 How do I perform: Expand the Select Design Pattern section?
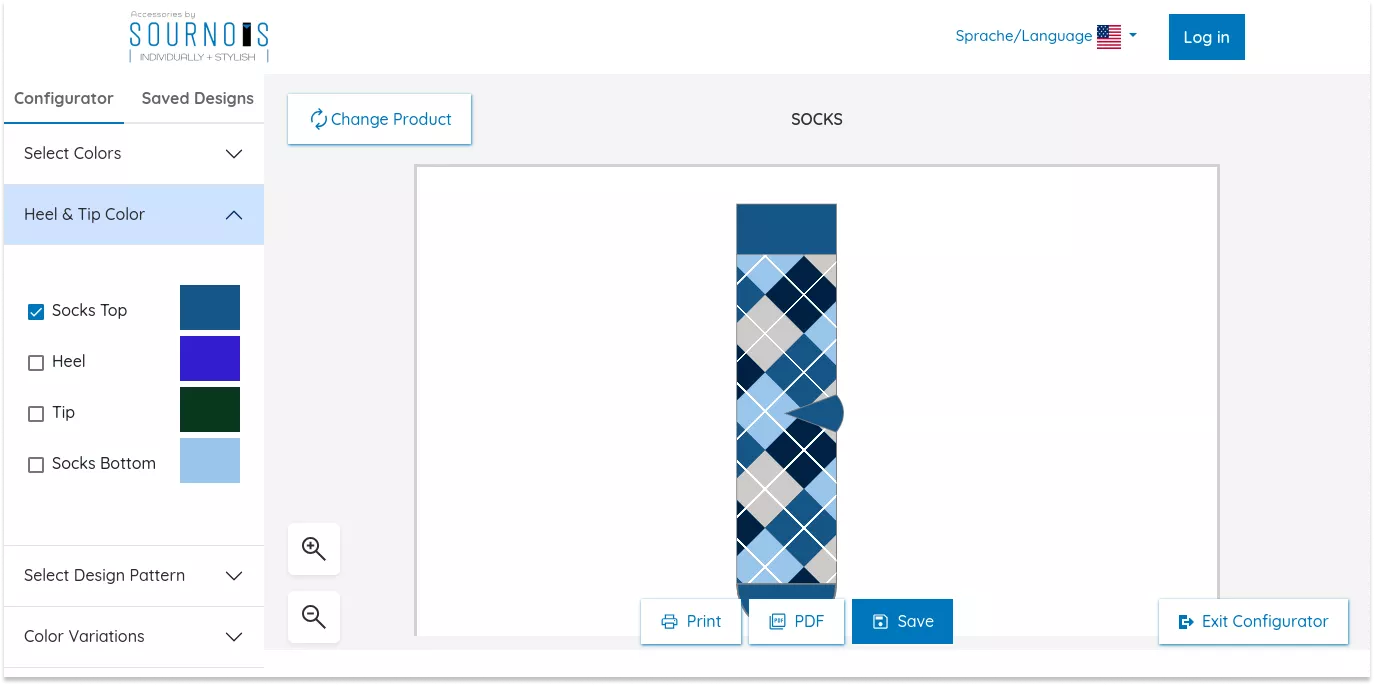pos(133,575)
